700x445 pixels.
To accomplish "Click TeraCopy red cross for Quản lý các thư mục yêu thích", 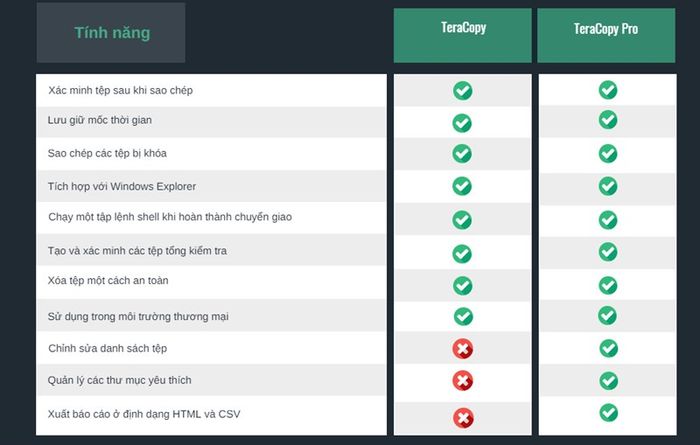I will [463, 381].
